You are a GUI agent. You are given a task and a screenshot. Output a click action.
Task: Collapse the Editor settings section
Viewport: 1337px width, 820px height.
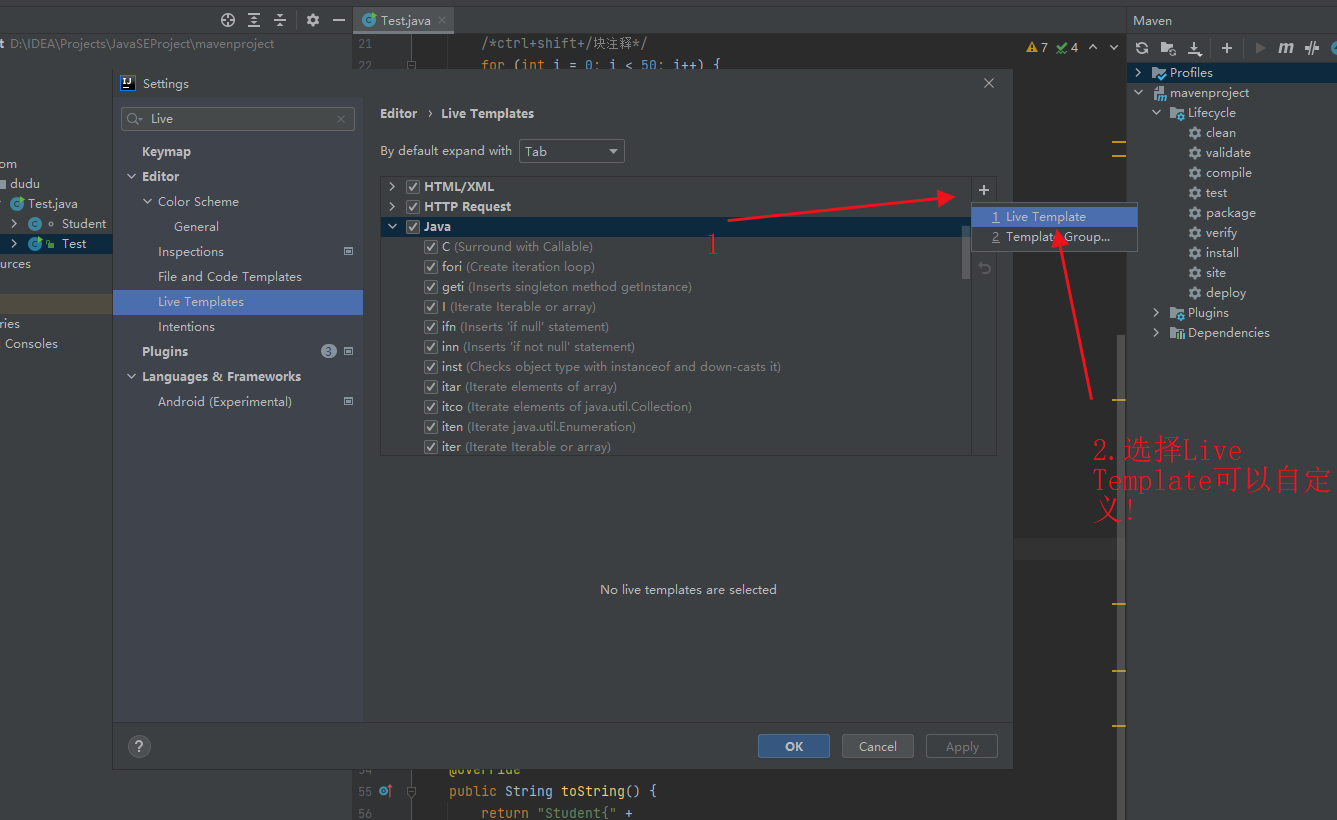131,177
